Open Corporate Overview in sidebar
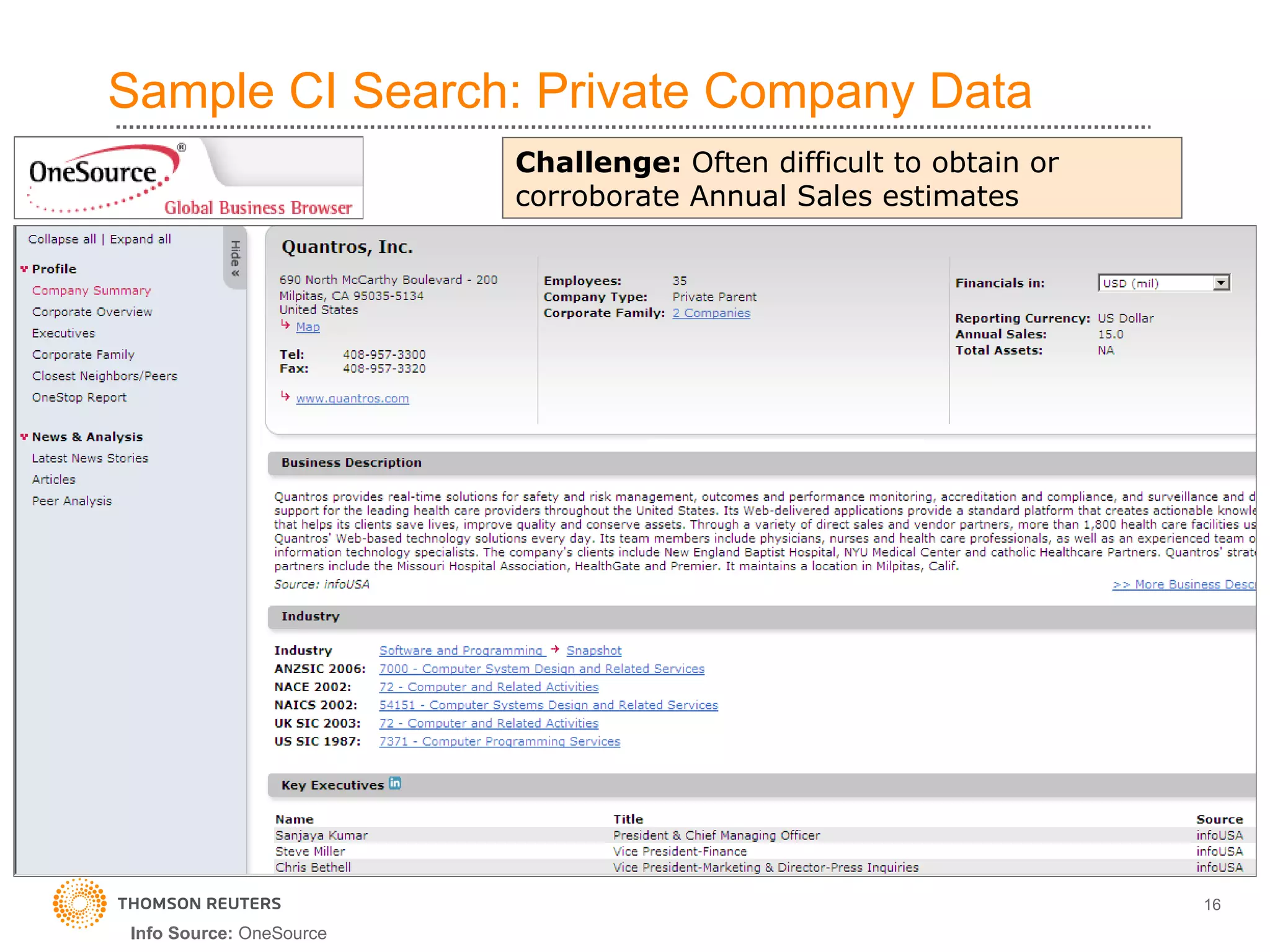This screenshot has width=1270, height=952. (x=92, y=312)
